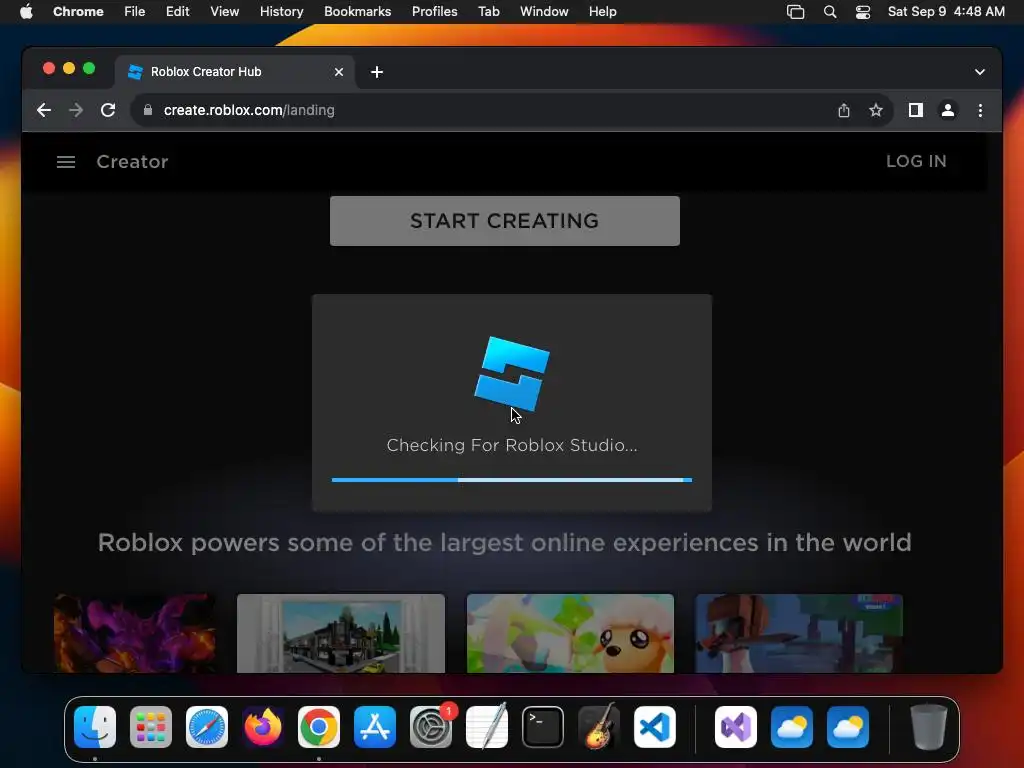Screen dimensions: 1024x768
Task: Click the checking progress bar
Action: [x=512, y=480]
